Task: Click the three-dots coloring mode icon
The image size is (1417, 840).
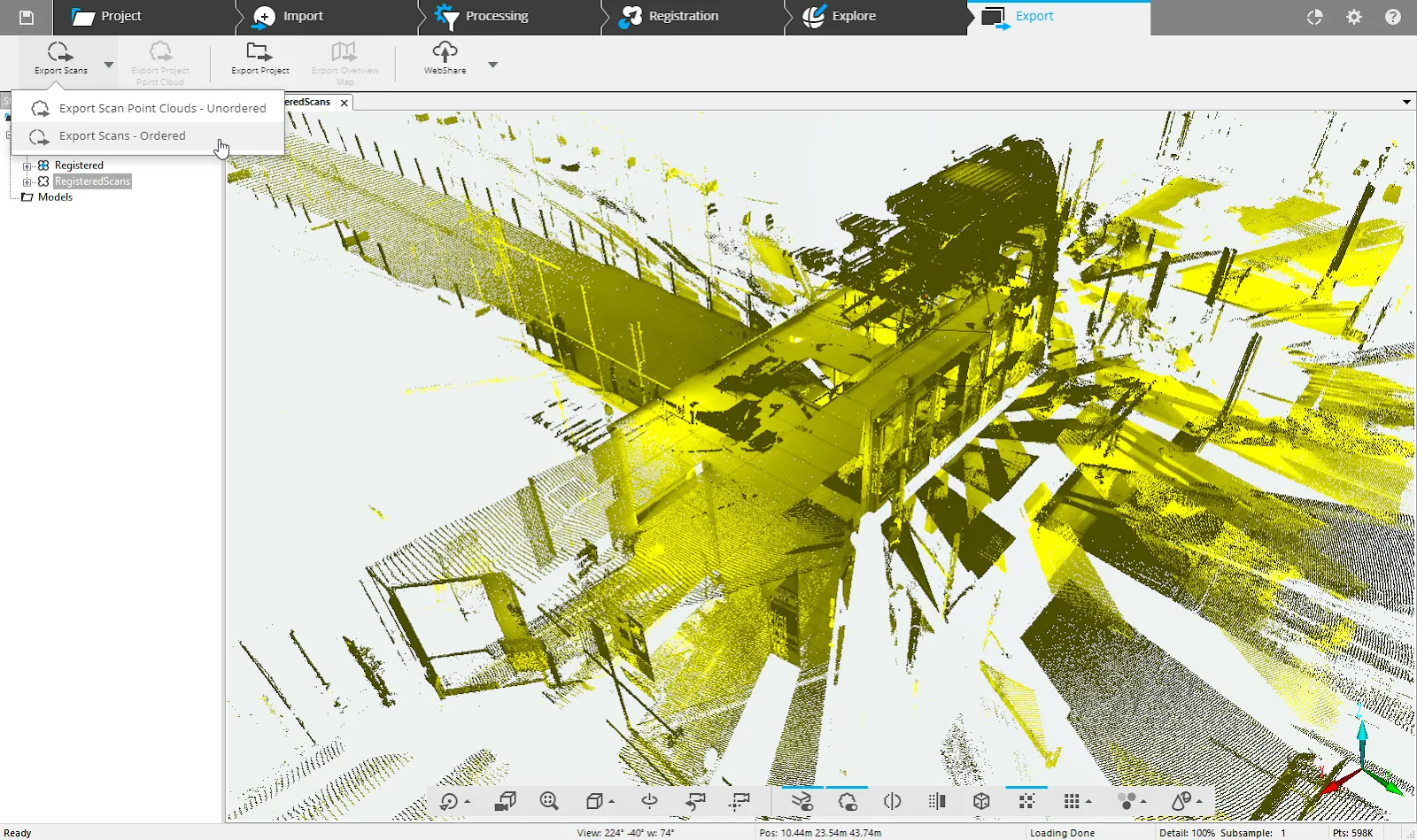Action: pyautogui.click(x=1127, y=801)
